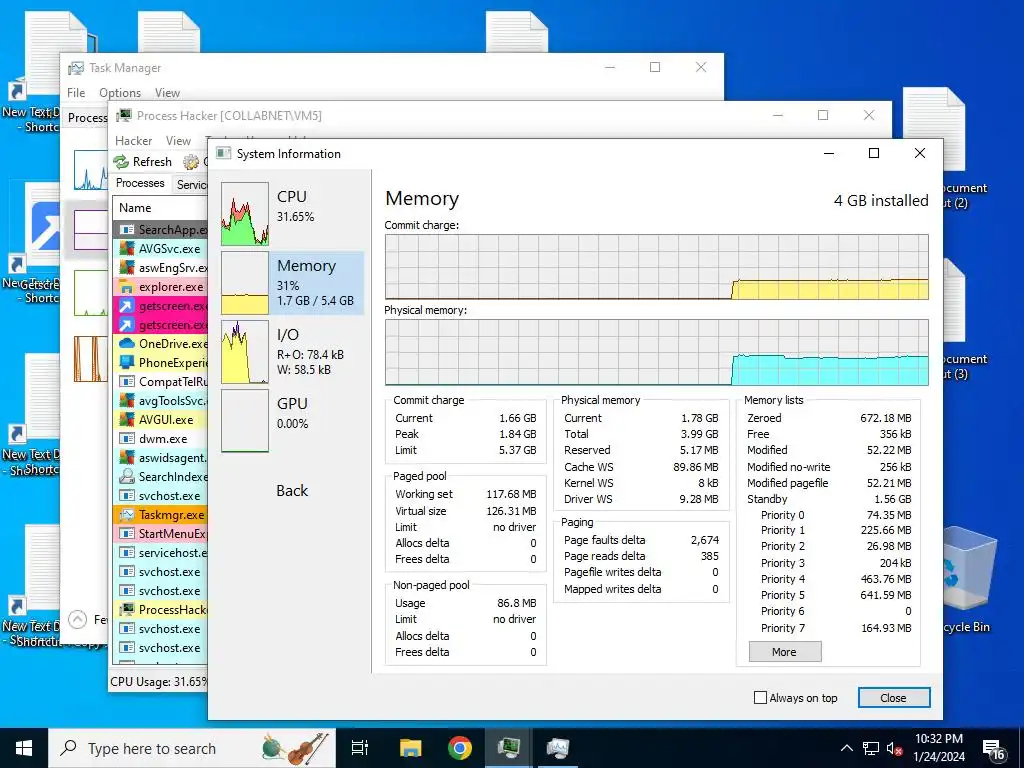Select the OneDrive.exe cloud icon
The height and width of the screenshot is (768, 1024).
pos(127,344)
